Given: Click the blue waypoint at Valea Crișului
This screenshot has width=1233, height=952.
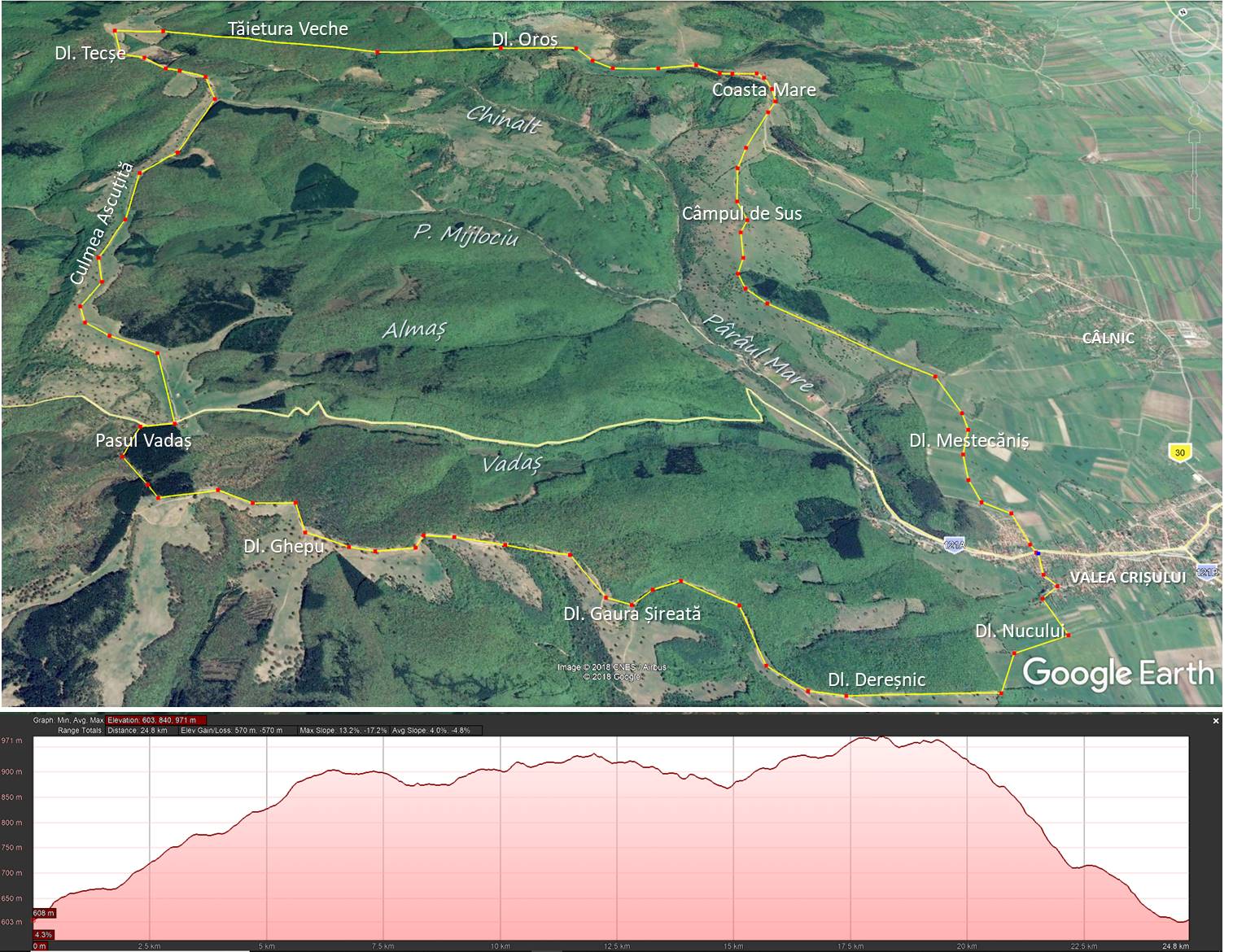Looking at the screenshot, I should click(x=1038, y=554).
